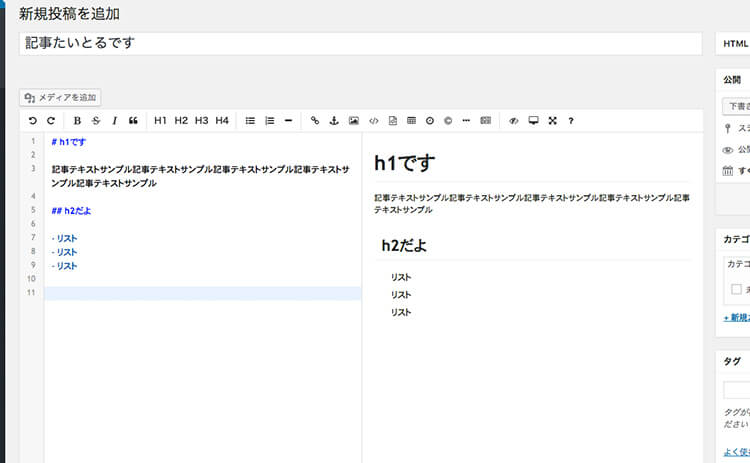
Task: Toggle bold formatting in markdown editor
Action: (x=78, y=121)
